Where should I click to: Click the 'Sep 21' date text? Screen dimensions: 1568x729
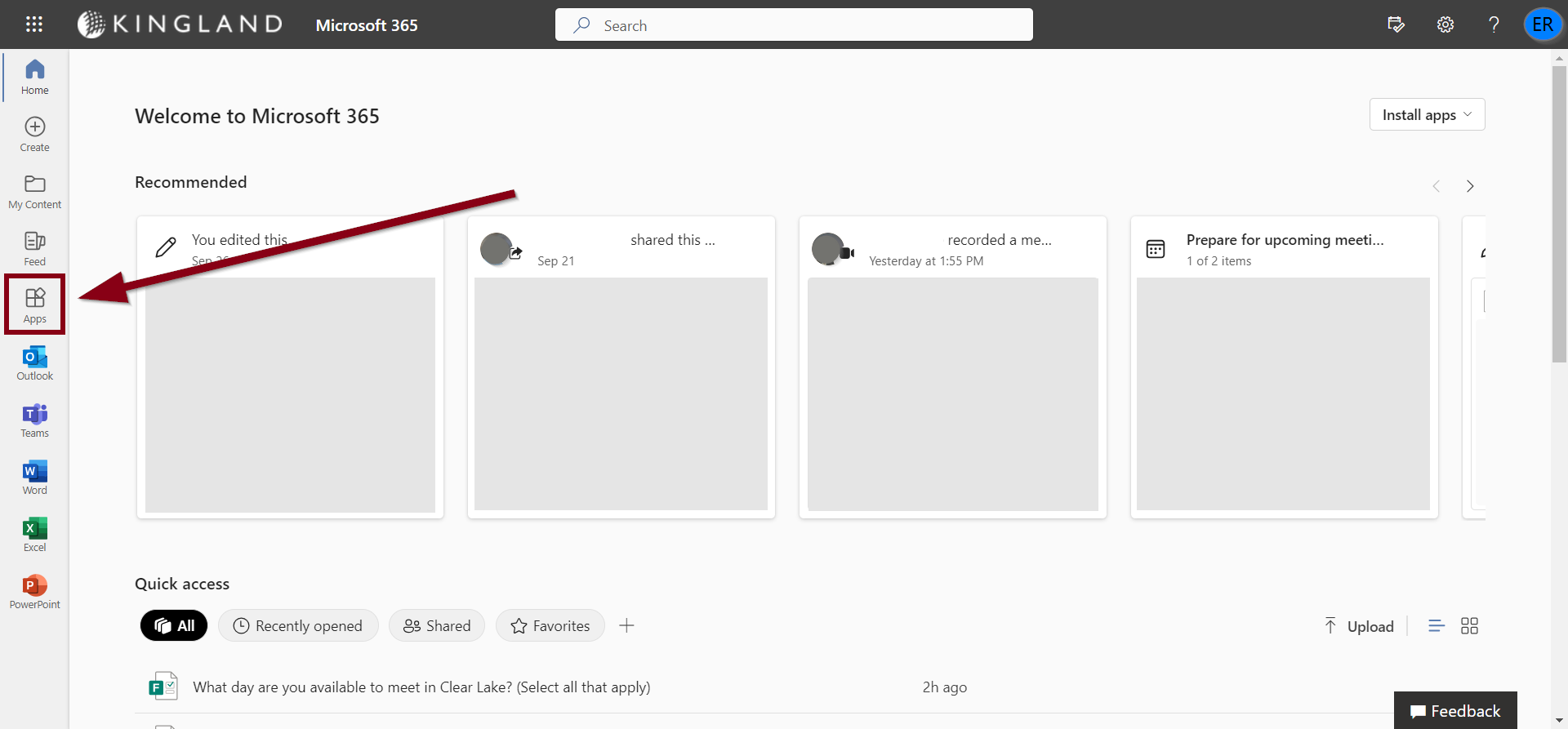coord(556,261)
